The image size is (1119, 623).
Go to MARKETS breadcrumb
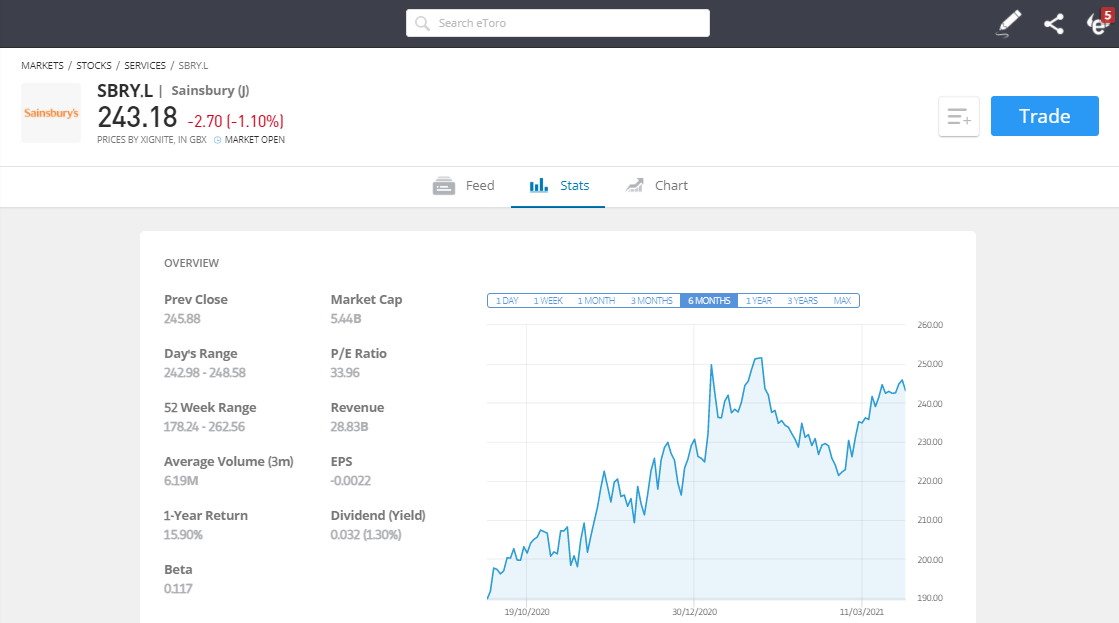tap(42, 65)
